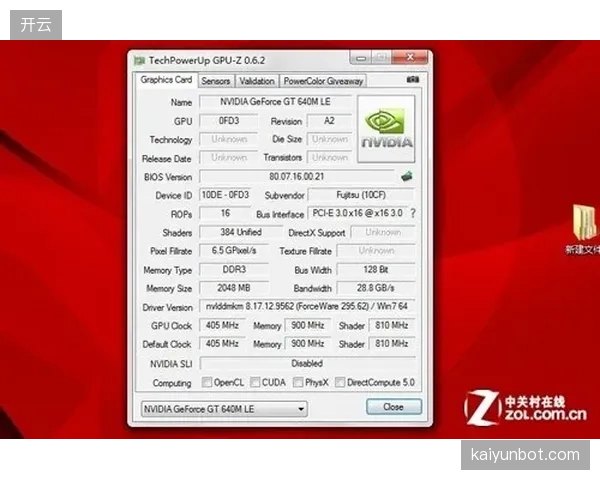This screenshot has height=480, width=600.
Task: Click the Revision field A2
Action: pos(329,121)
